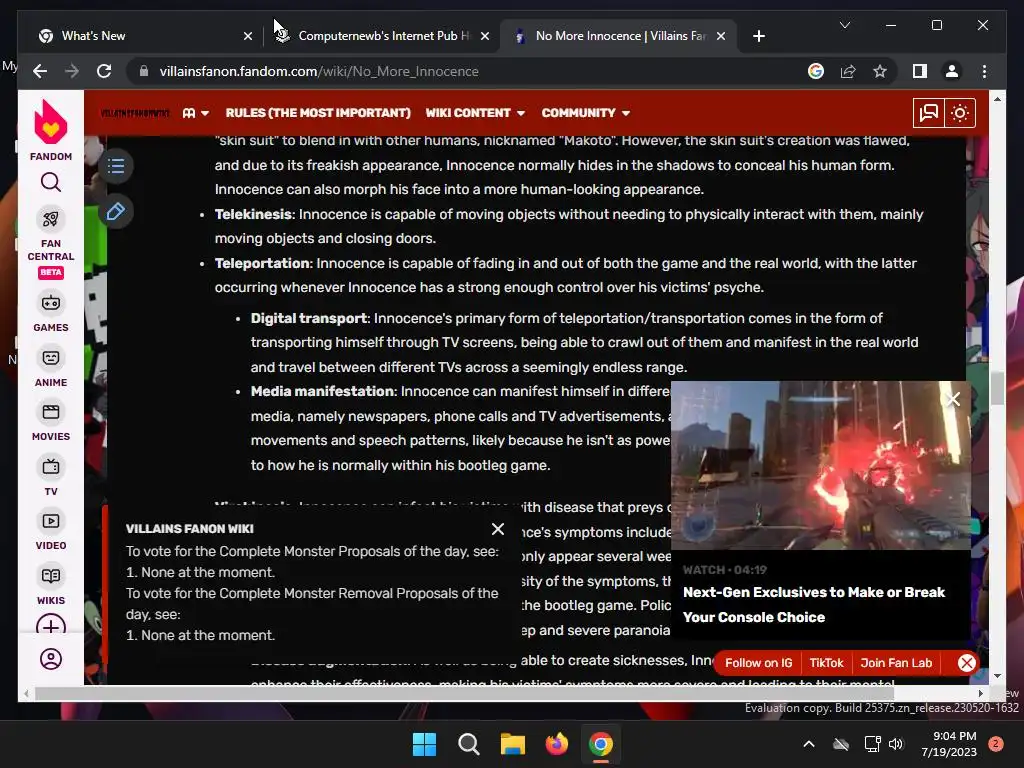Screen dimensions: 1024x768
Task: Open the Wikis section in sidebar
Action: tap(50, 586)
